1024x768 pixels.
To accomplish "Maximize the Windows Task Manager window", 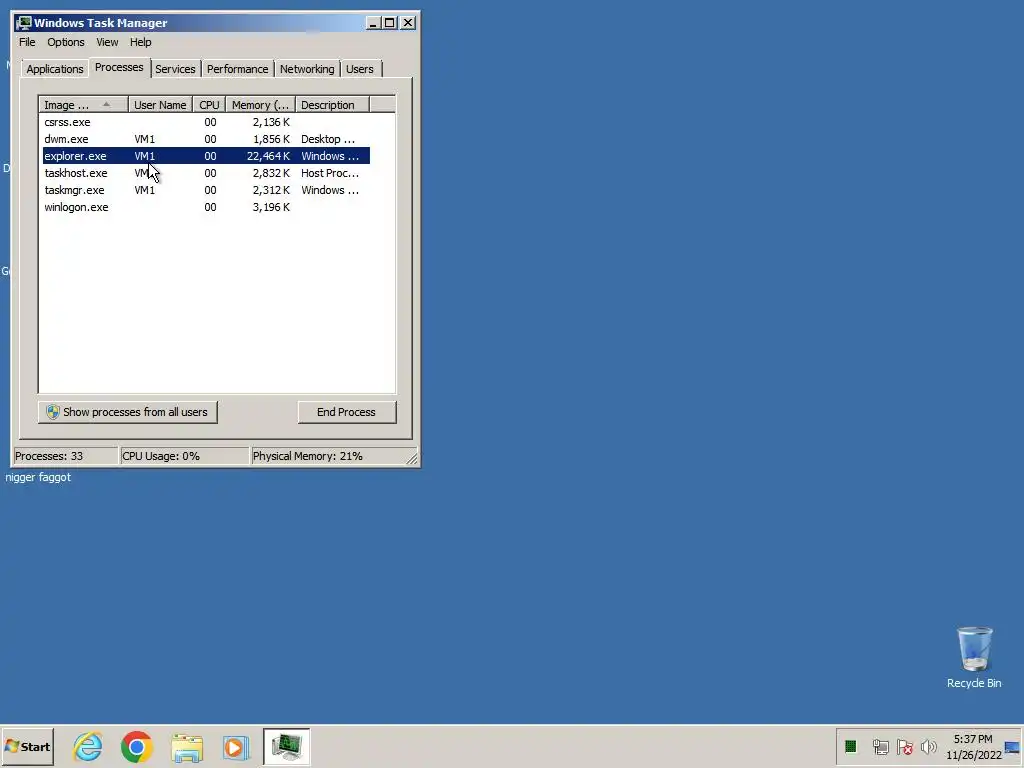I will click(390, 23).
